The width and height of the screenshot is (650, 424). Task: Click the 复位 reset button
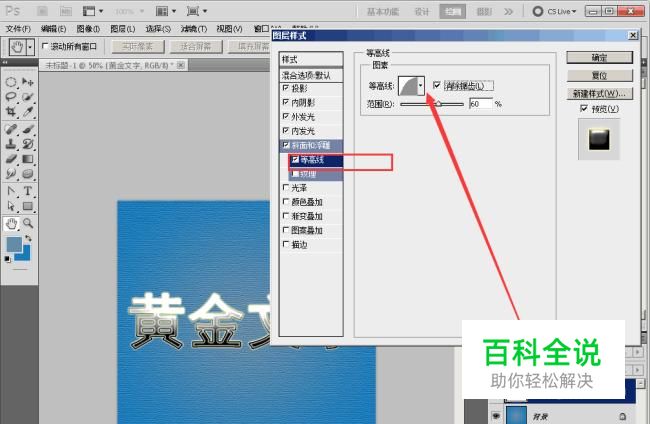(599, 75)
